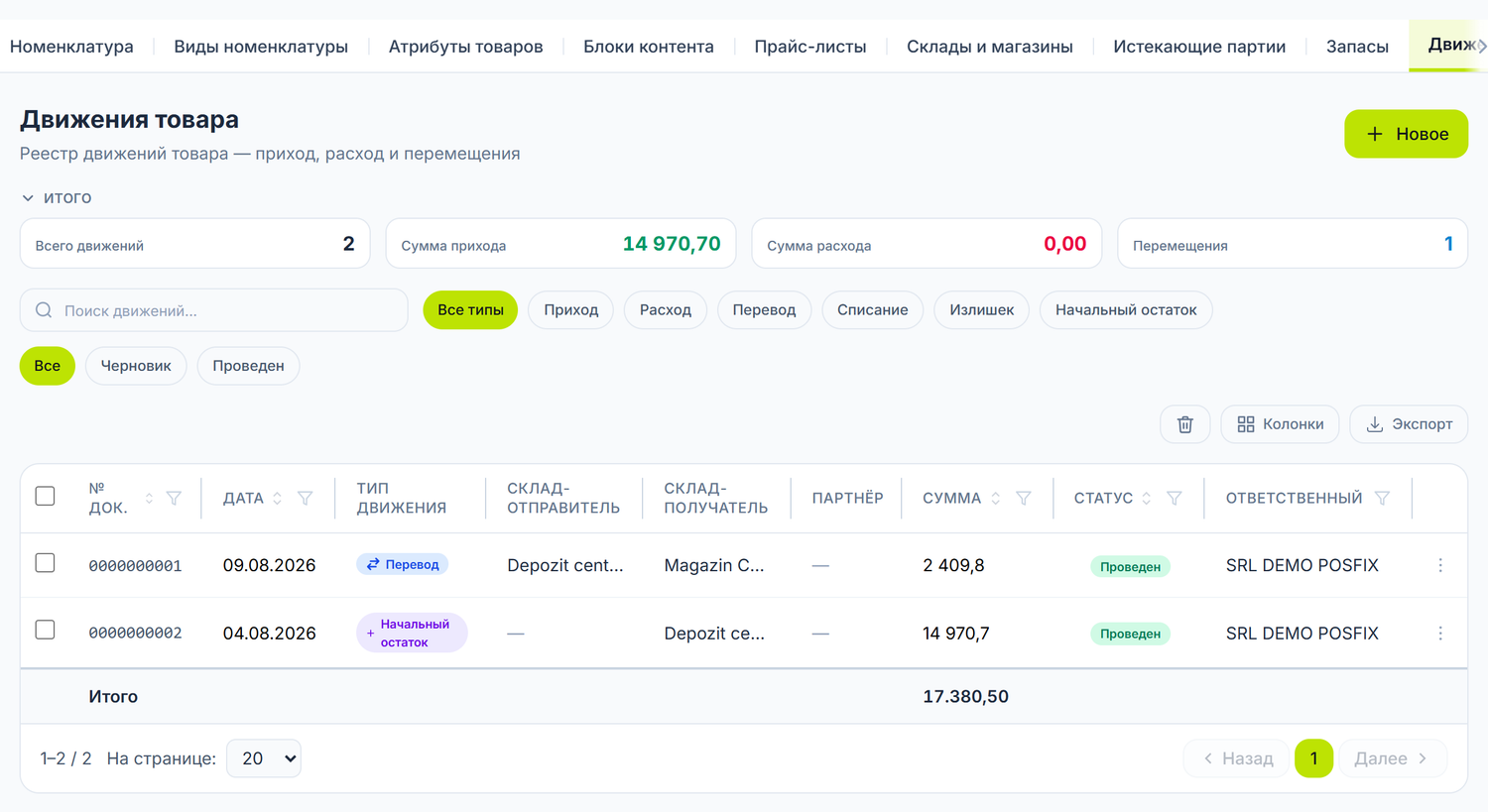Open row menu for document 0000000001
Image resolution: width=1488 pixels, height=812 pixels.
pos(1440,565)
